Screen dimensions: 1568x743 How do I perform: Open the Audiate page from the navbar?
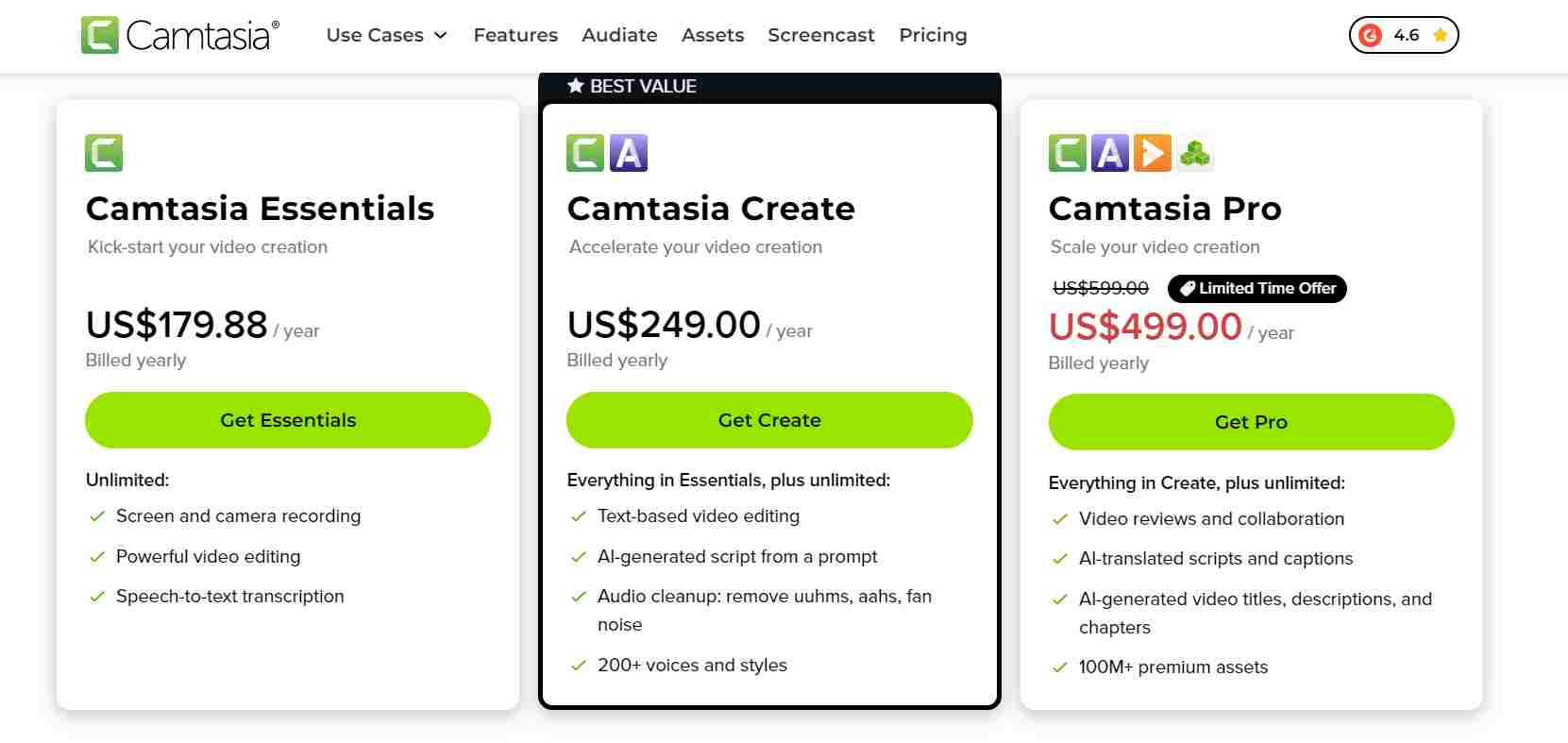tap(619, 35)
